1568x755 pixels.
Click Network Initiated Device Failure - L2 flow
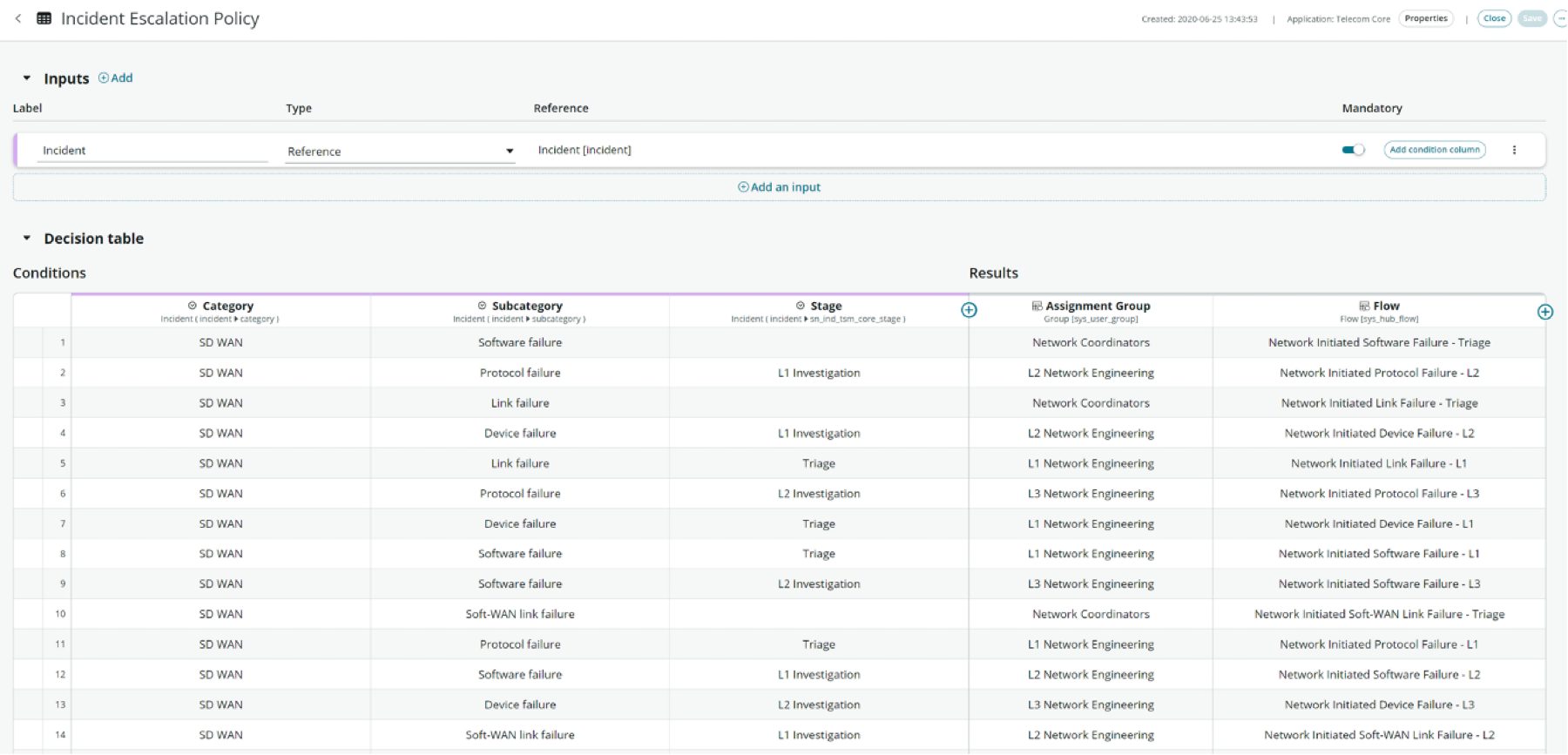pos(1379,434)
